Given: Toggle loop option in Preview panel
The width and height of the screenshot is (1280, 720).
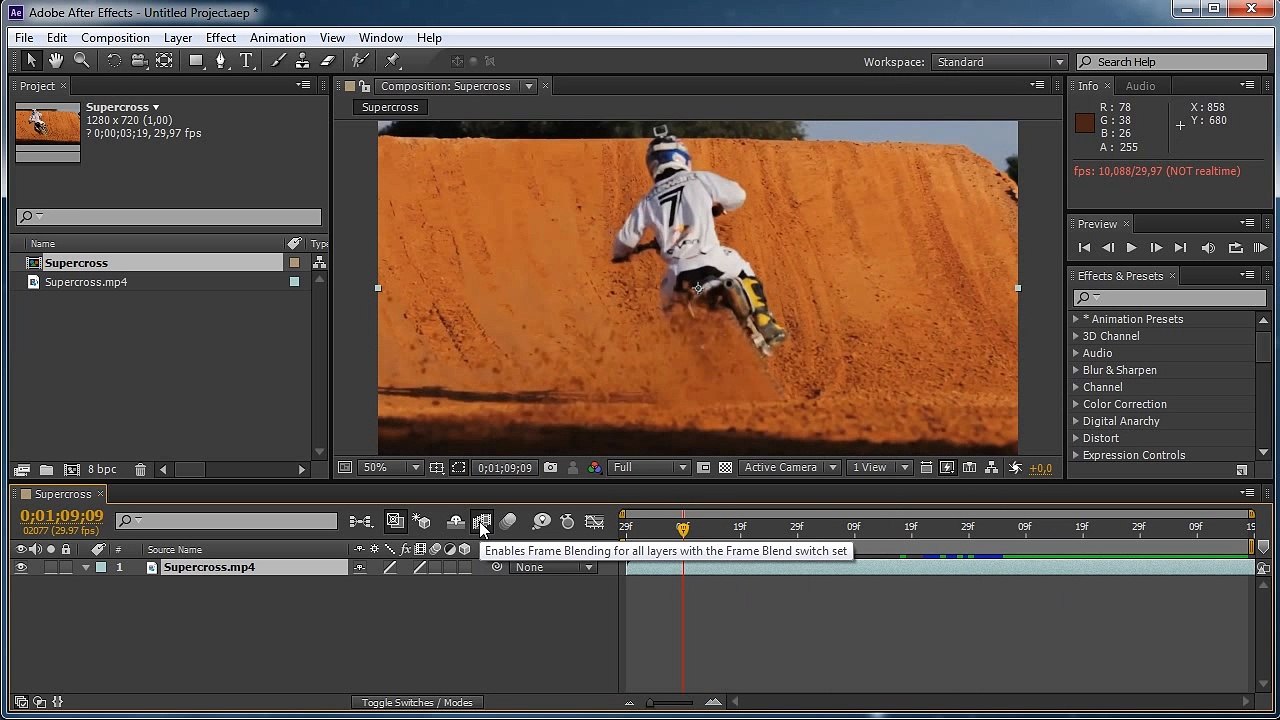Looking at the screenshot, I should (1235, 248).
